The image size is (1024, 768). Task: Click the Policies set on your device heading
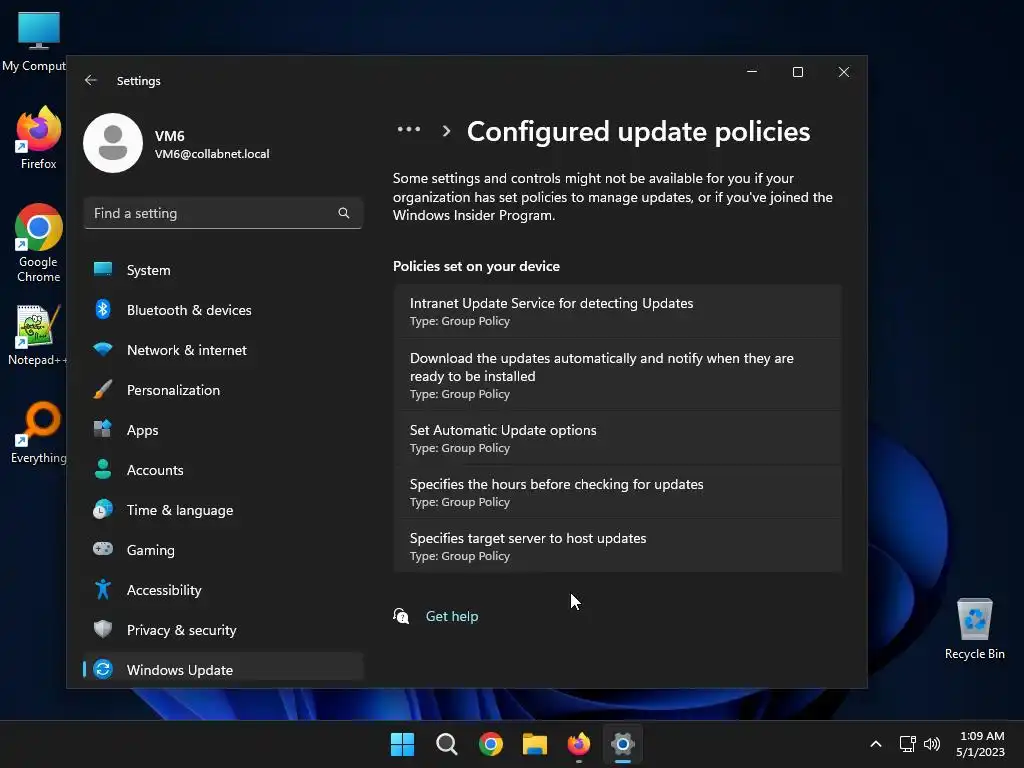476,266
